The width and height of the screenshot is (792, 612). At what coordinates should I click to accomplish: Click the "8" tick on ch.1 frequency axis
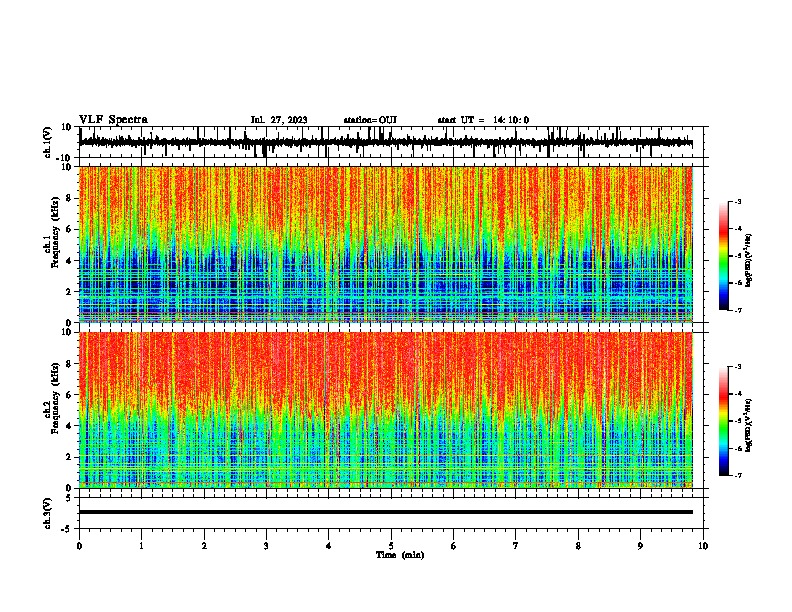pos(69,198)
